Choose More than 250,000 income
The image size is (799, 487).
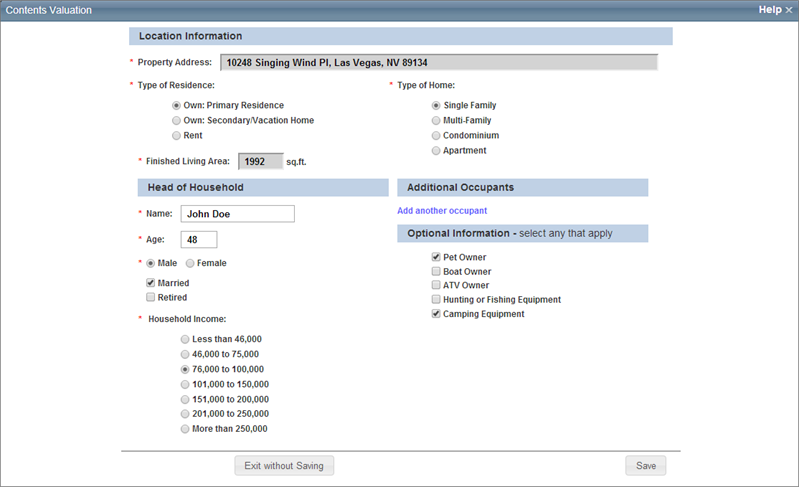click(184, 428)
